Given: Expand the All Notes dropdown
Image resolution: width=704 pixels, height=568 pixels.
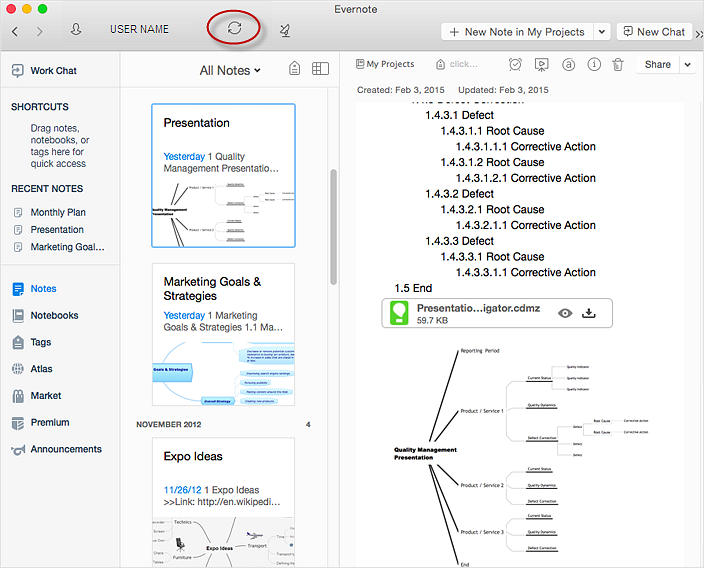Looking at the screenshot, I should tap(230, 70).
